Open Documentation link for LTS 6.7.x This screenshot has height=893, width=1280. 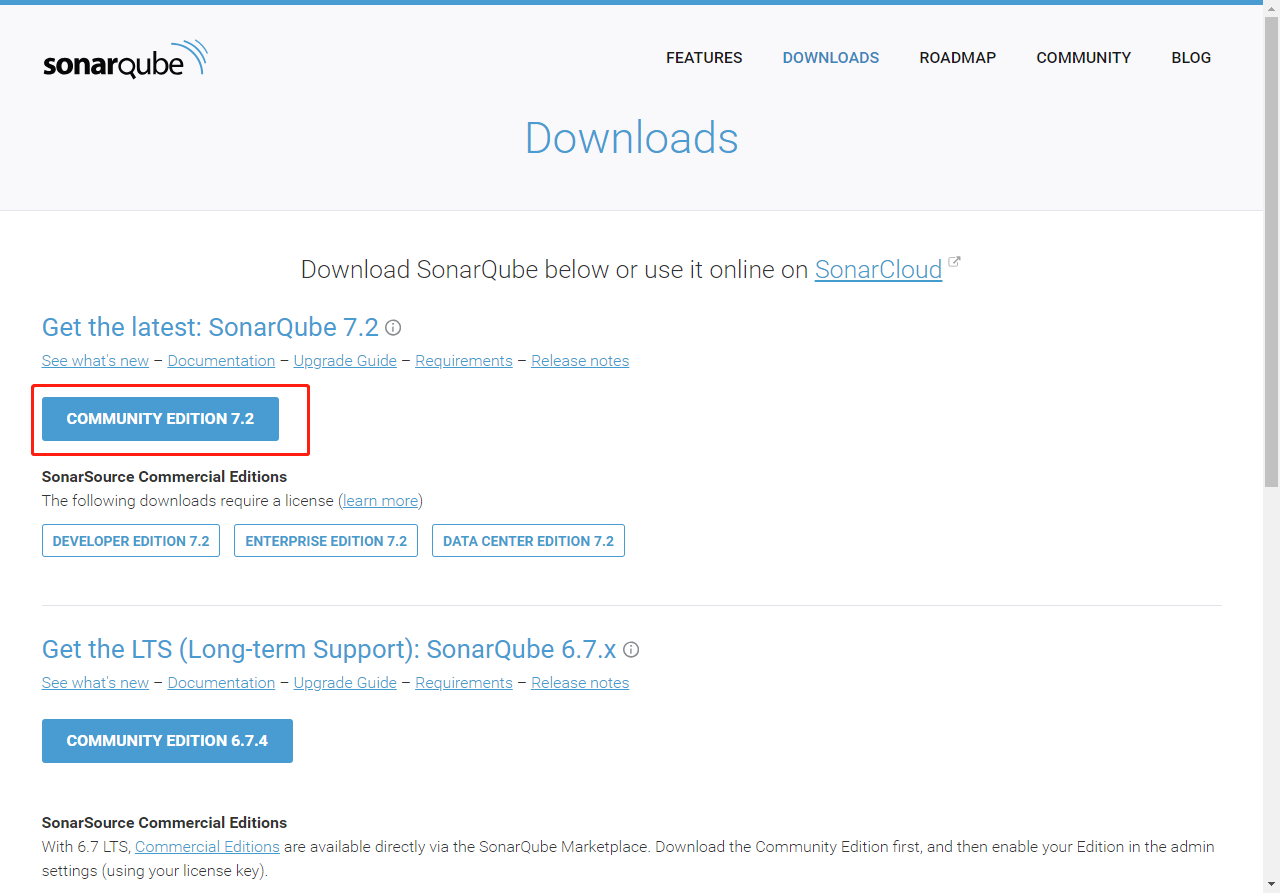pos(221,683)
